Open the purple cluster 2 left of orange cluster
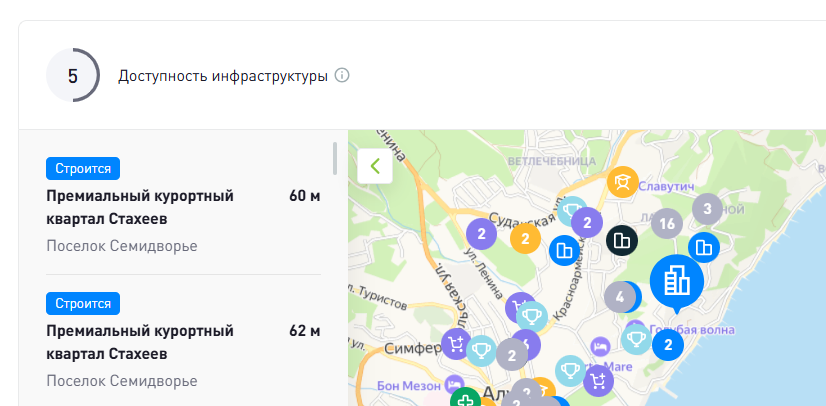The height and width of the screenshot is (406, 826). pos(481,234)
